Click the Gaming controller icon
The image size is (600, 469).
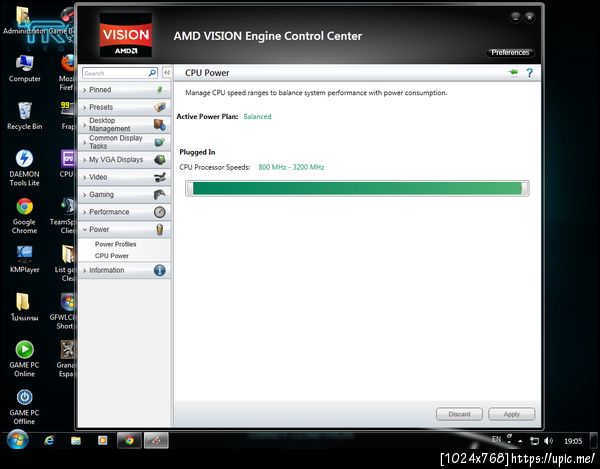pos(160,195)
